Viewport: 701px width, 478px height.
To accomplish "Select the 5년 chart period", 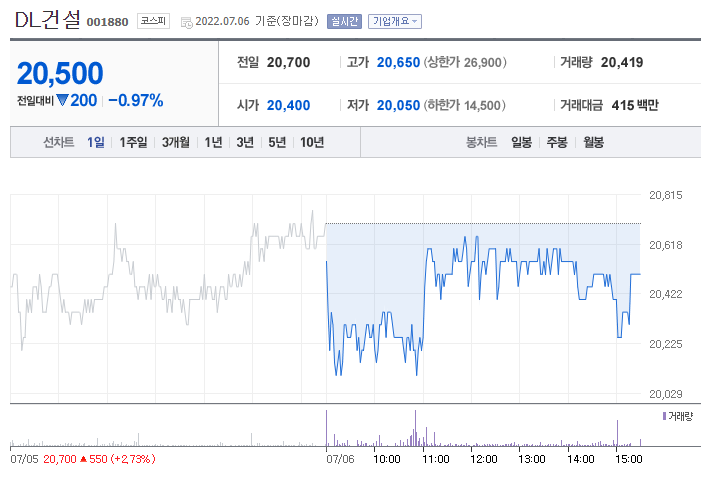I will pos(277,142).
